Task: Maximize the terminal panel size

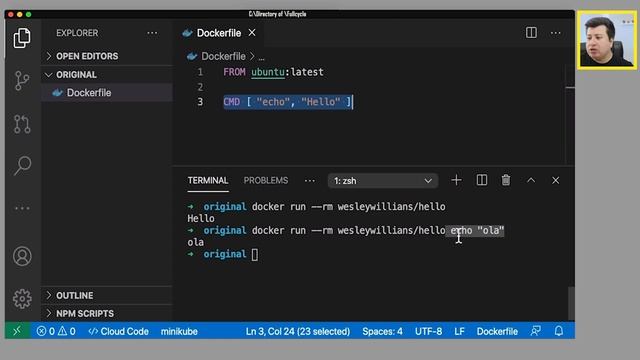Action: [531, 180]
